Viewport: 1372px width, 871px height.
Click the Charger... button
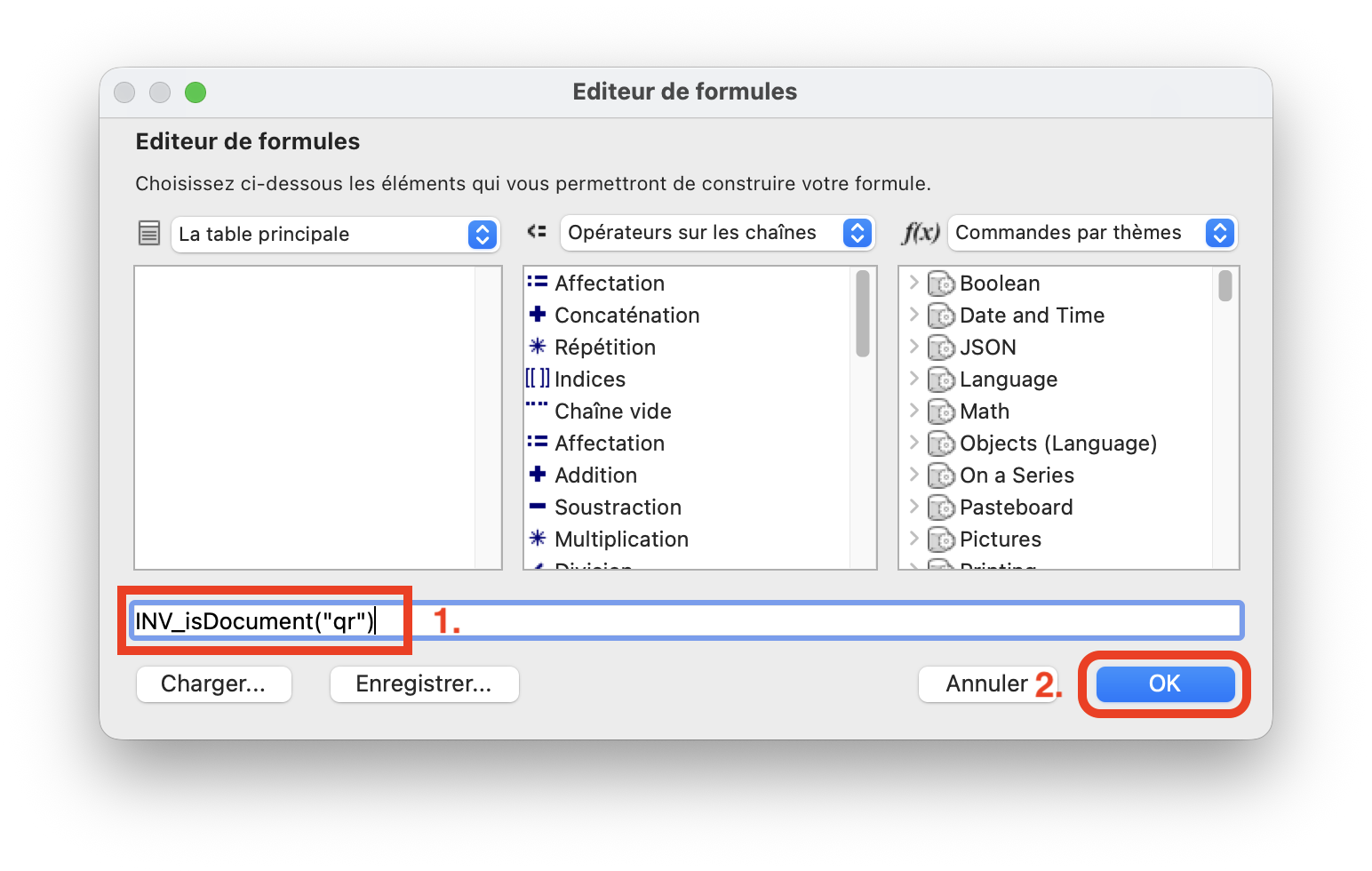coord(213,683)
